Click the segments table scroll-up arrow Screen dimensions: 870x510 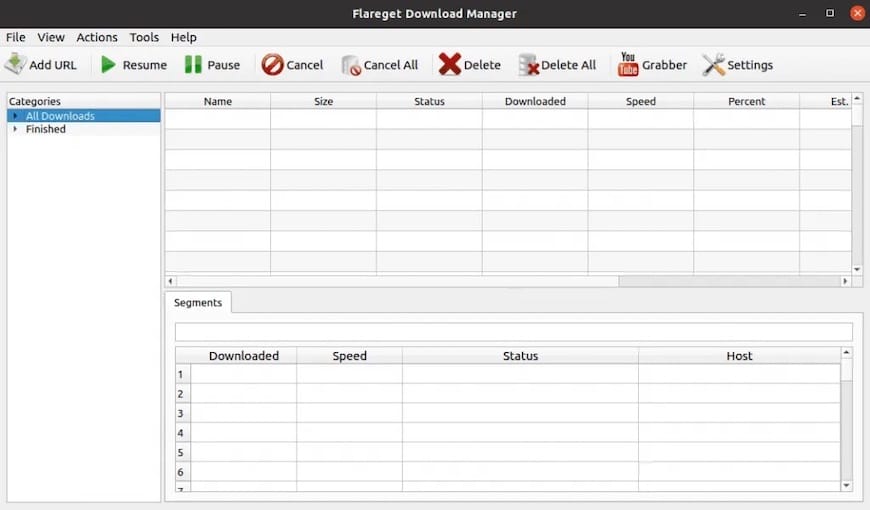point(846,352)
